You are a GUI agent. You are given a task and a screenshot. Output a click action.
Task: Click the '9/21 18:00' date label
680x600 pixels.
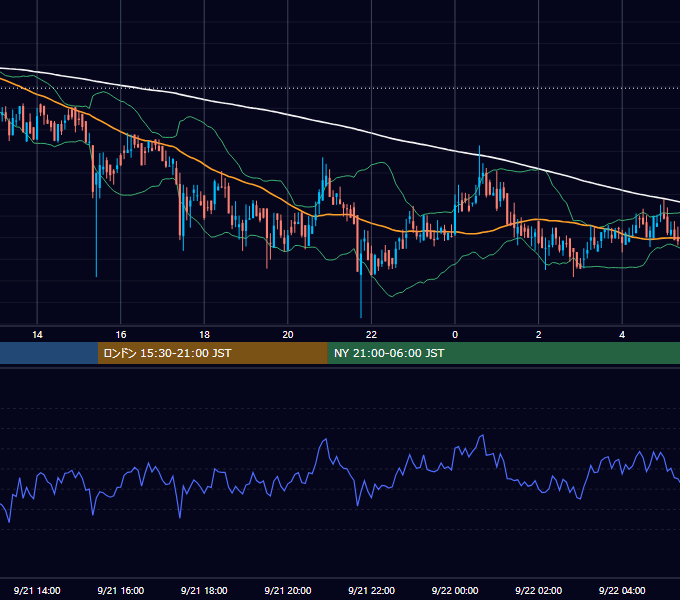(204, 590)
